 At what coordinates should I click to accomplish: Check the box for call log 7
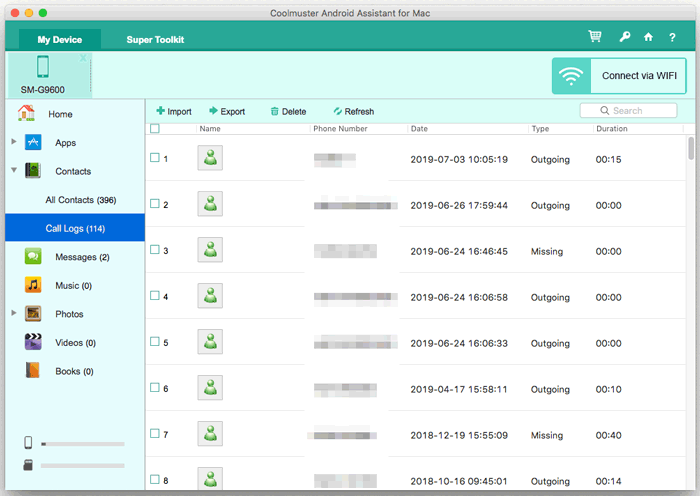155,433
